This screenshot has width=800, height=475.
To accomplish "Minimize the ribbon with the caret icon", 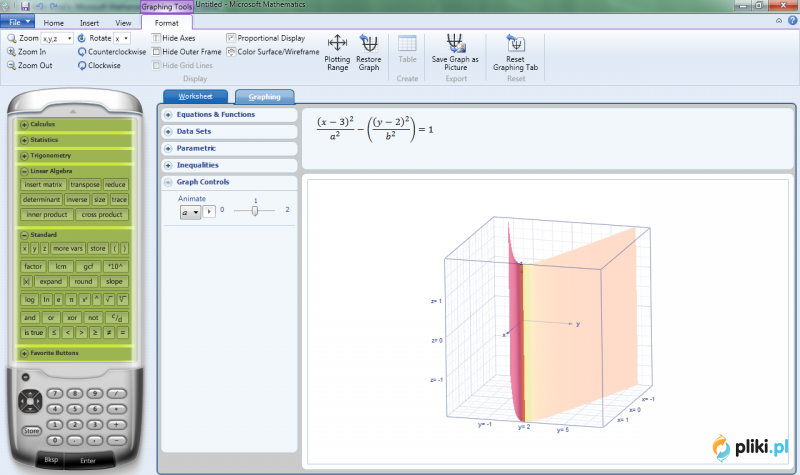I will 779,21.
